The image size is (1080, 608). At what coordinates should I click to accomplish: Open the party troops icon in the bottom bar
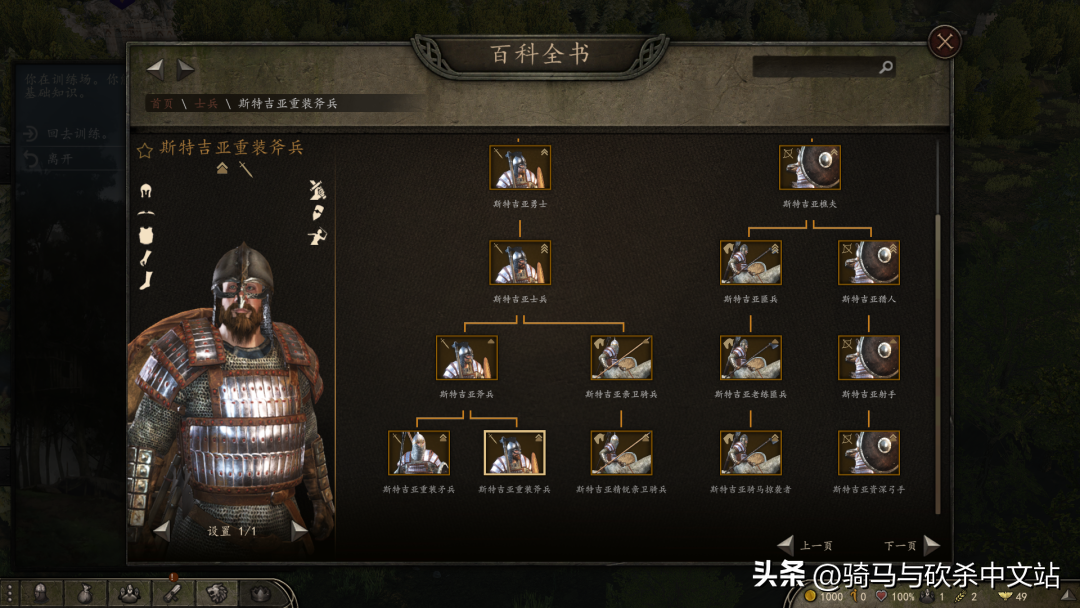click(129, 593)
